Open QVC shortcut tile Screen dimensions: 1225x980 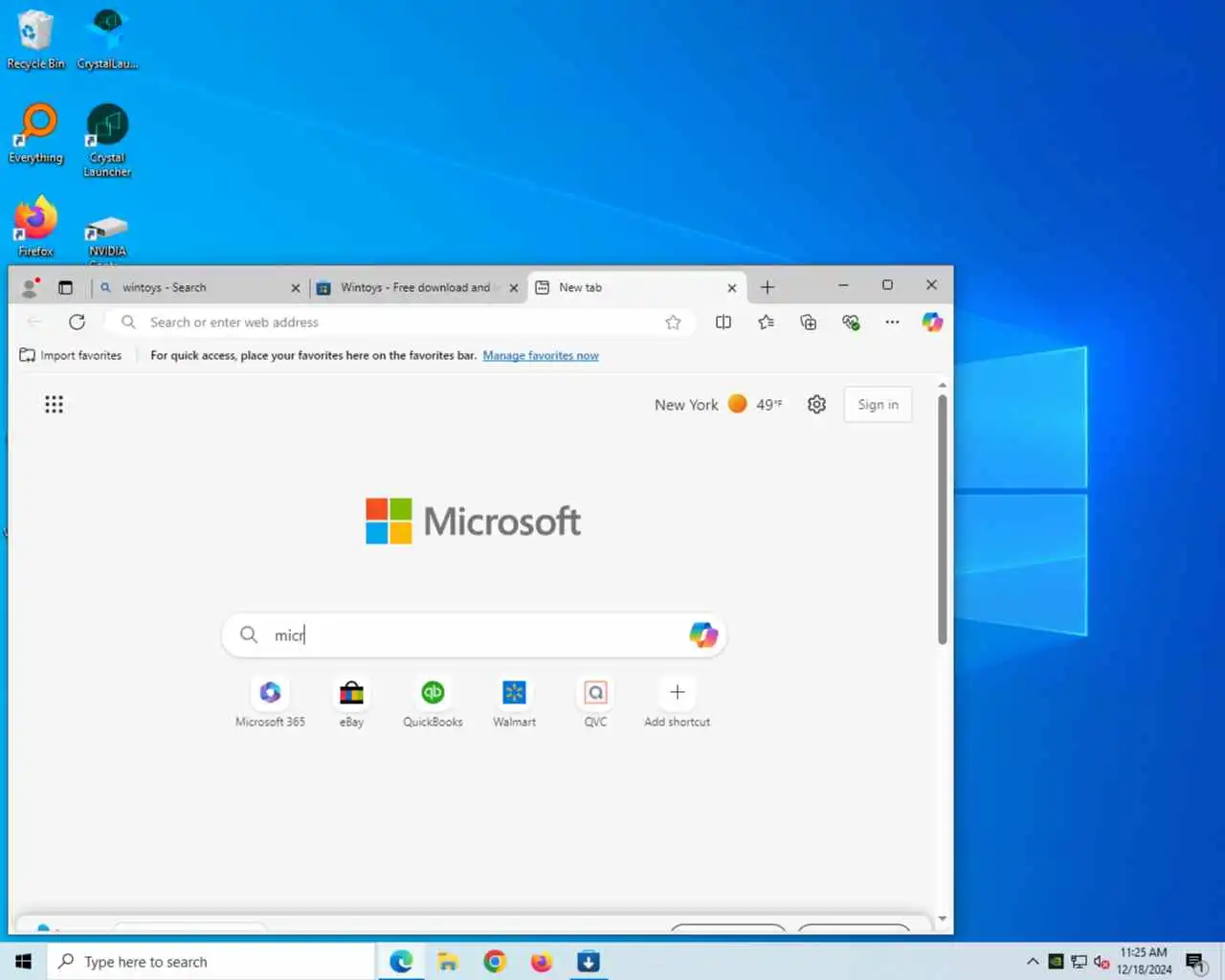(x=595, y=702)
